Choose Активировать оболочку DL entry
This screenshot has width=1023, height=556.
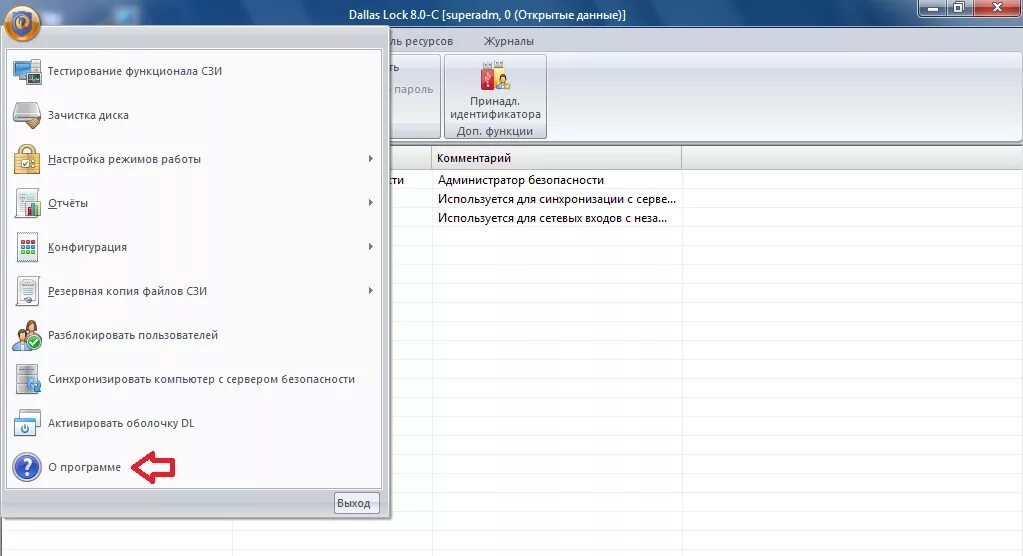coord(194,423)
